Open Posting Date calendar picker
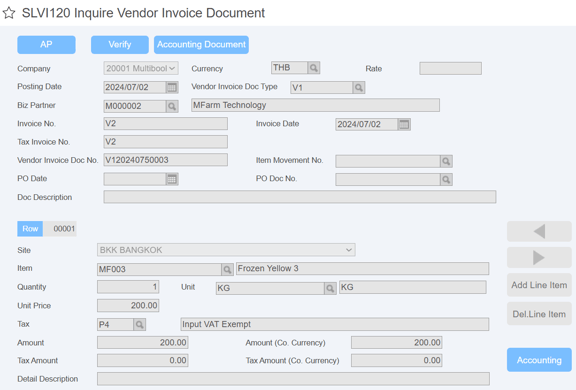This screenshot has height=390, width=576. (x=172, y=87)
